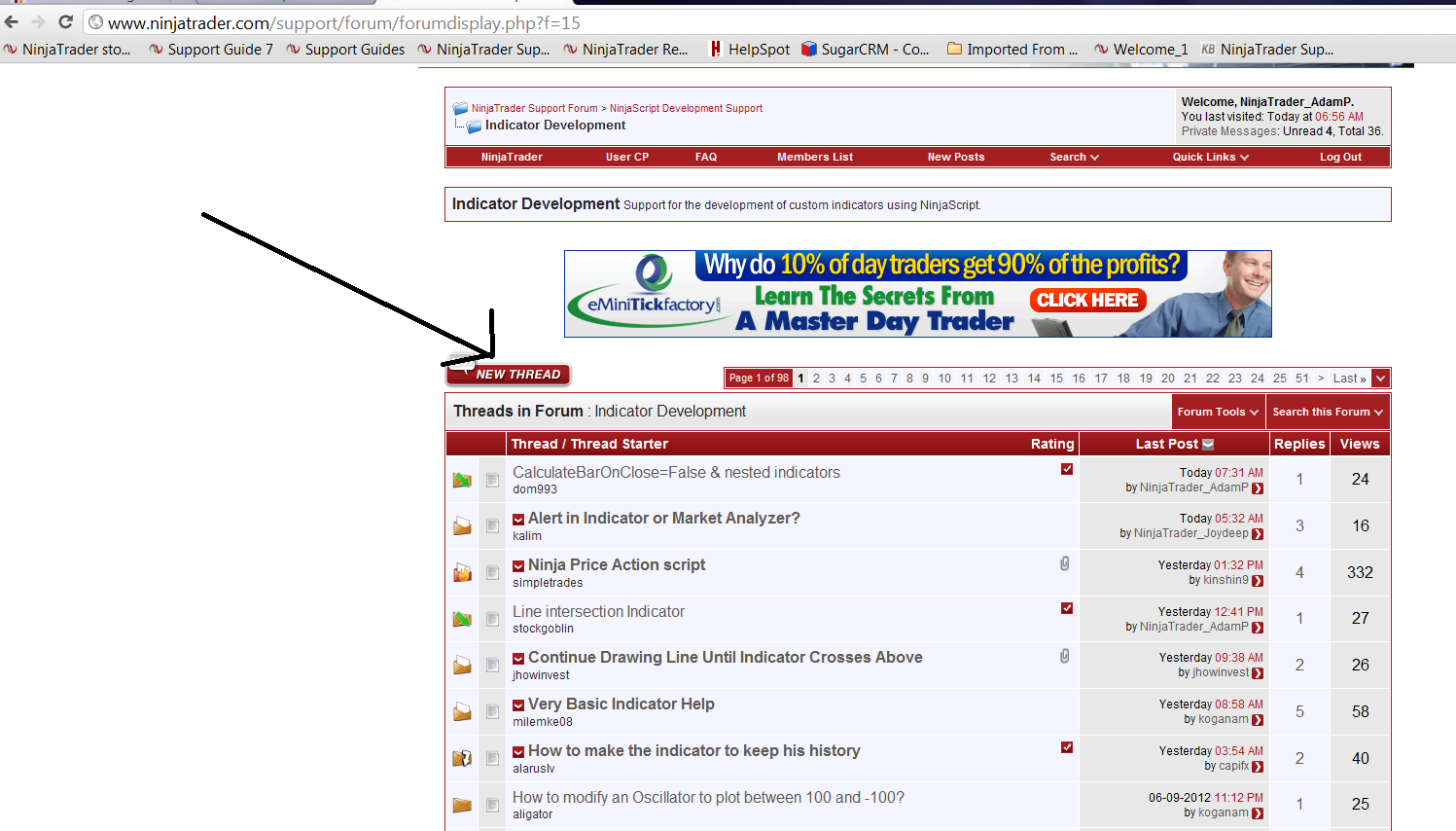Click the NinjaTrader Support Forum breadcrumb link

(x=535, y=109)
